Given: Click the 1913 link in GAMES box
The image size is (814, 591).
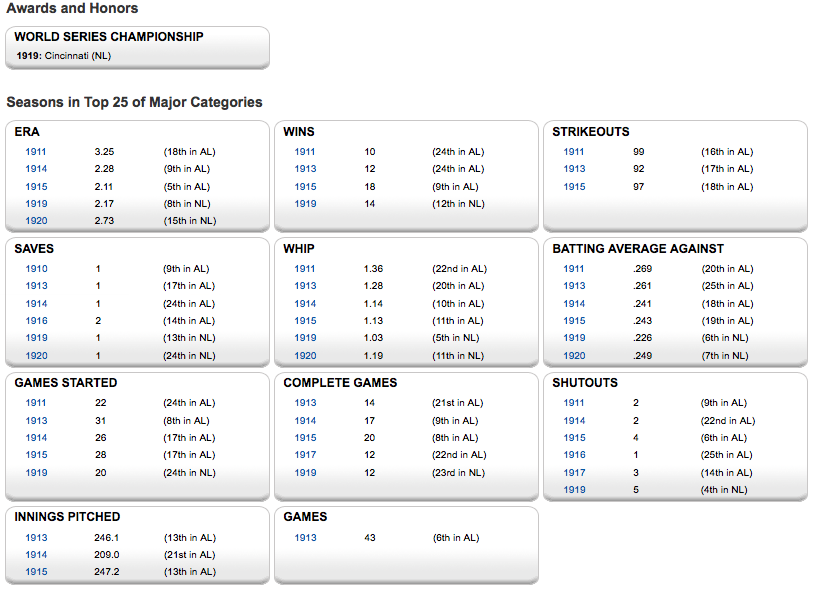Looking at the screenshot, I should point(305,538).
